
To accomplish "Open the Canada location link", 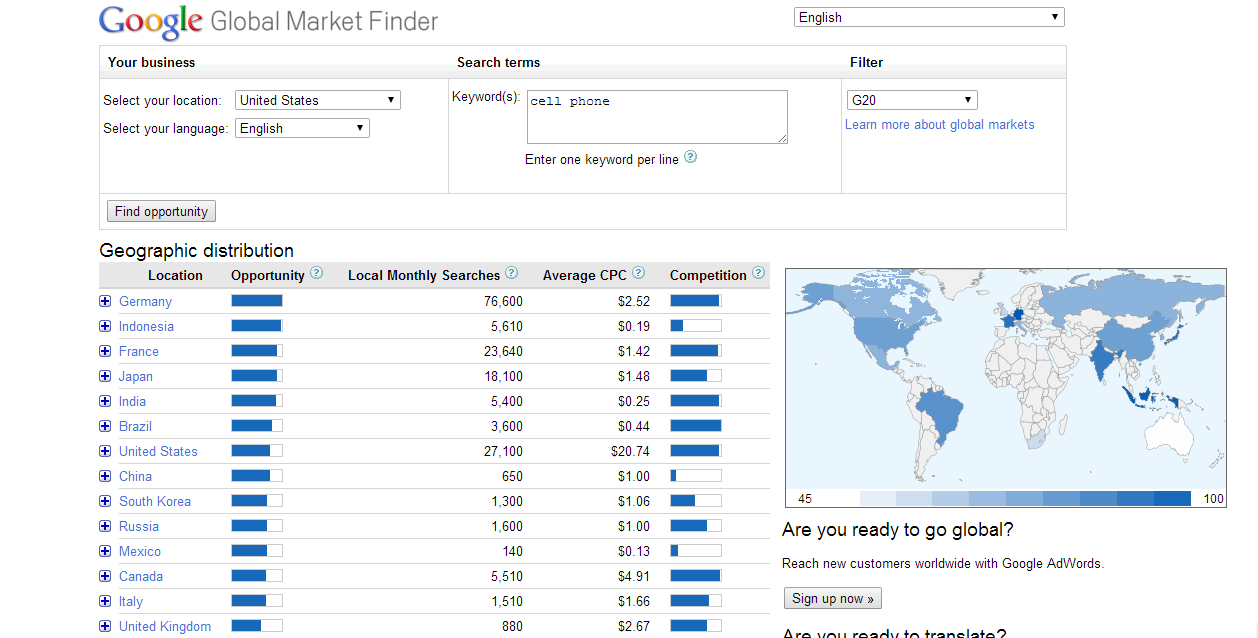I will [x=141, y=576].
